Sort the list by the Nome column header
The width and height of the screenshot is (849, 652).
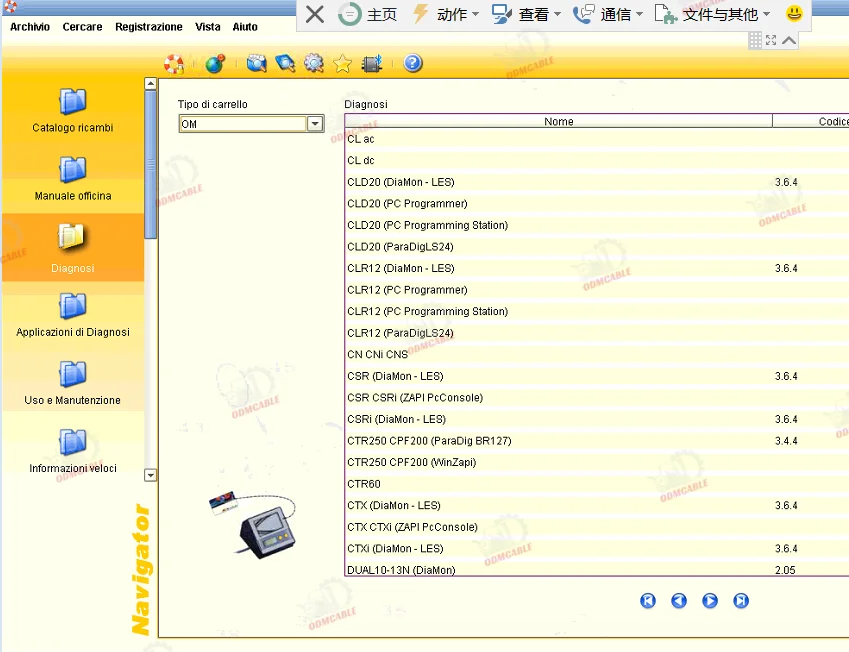[558, 121]
